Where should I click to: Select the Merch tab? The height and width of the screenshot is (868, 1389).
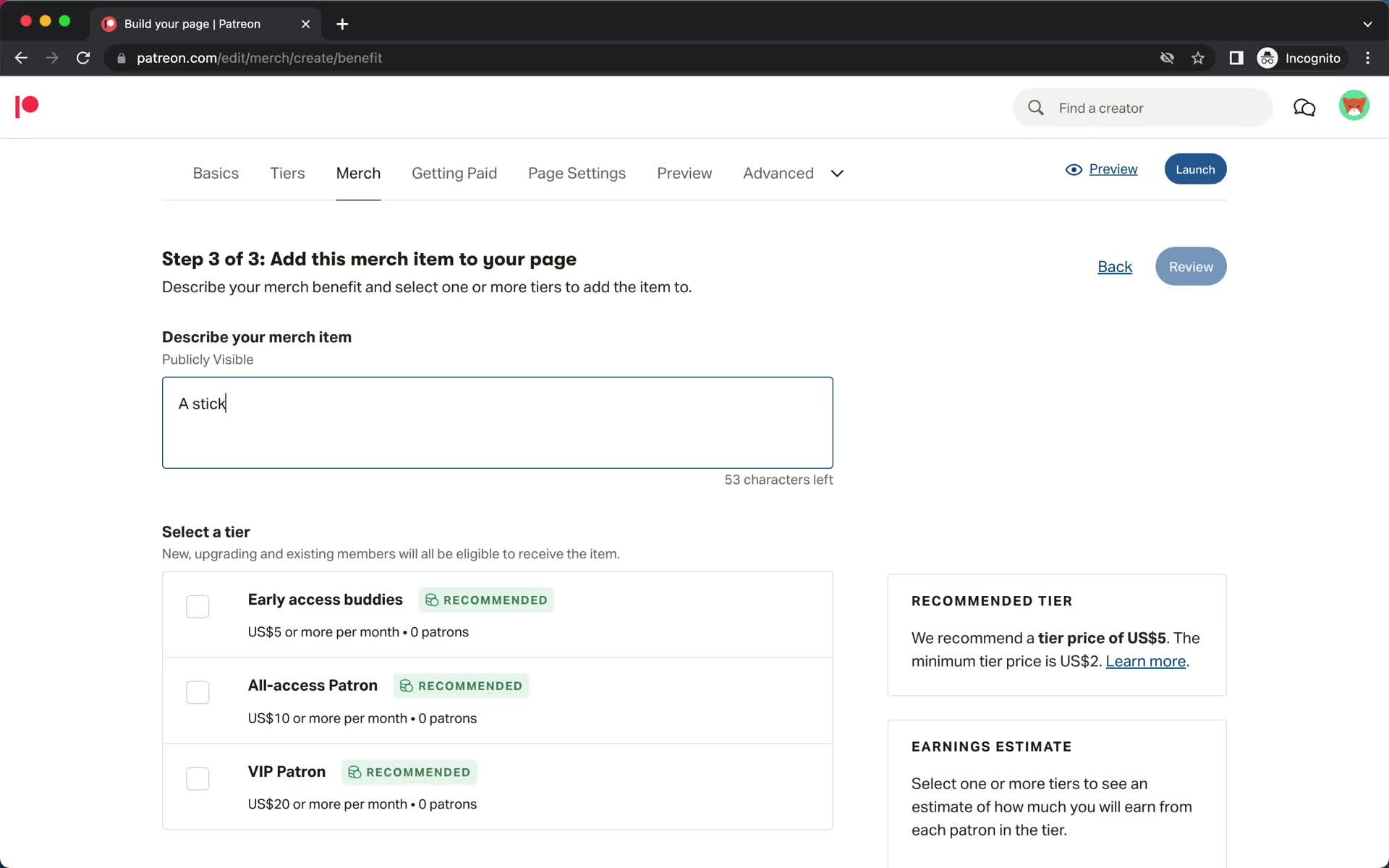(358, 174)
